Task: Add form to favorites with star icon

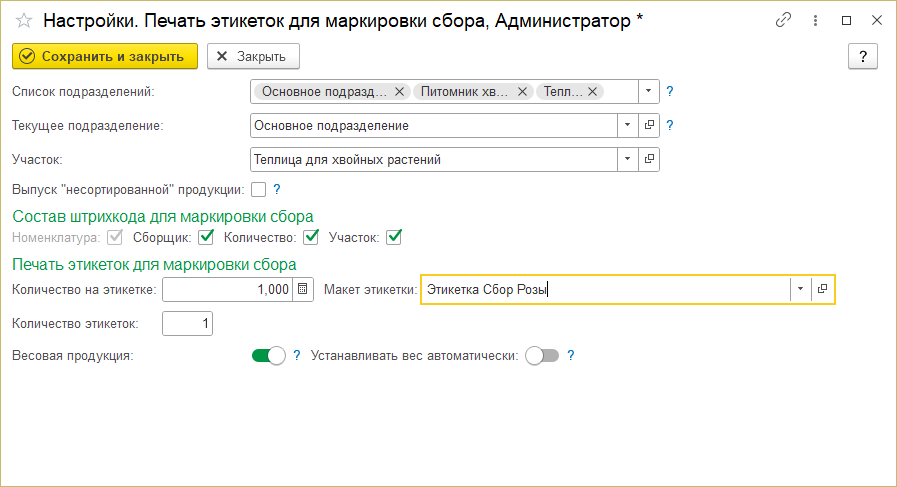Action: coord(24,21)
